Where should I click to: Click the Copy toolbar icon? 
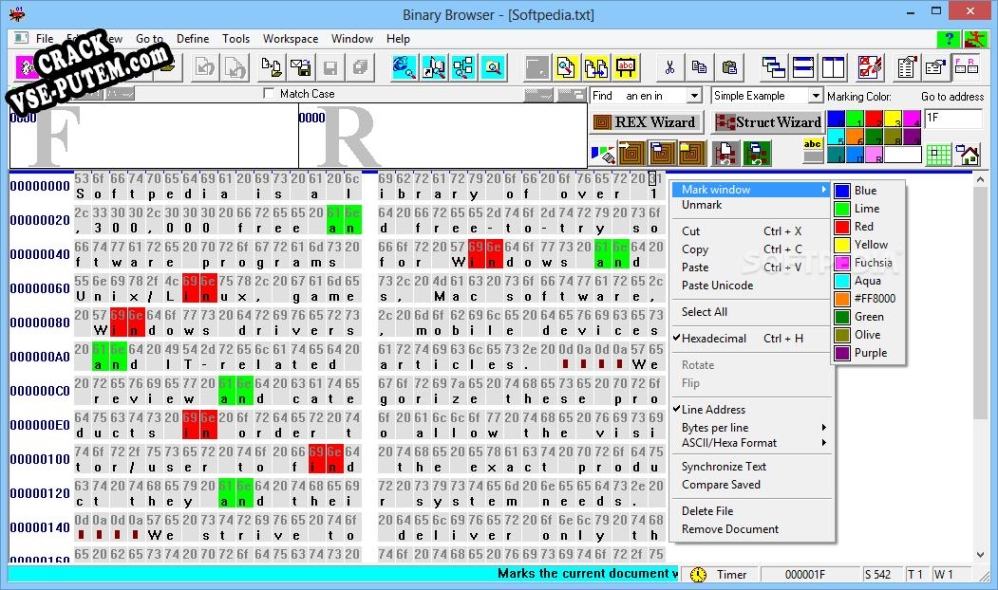click(x=702, y=67)
